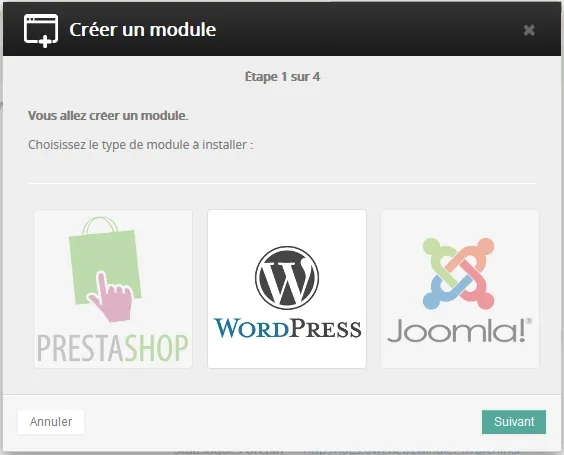Viewport: 564px width, 455px height.
Task: Click the 'Etape 1 sur 4' step label
Action: pos(282,77)
